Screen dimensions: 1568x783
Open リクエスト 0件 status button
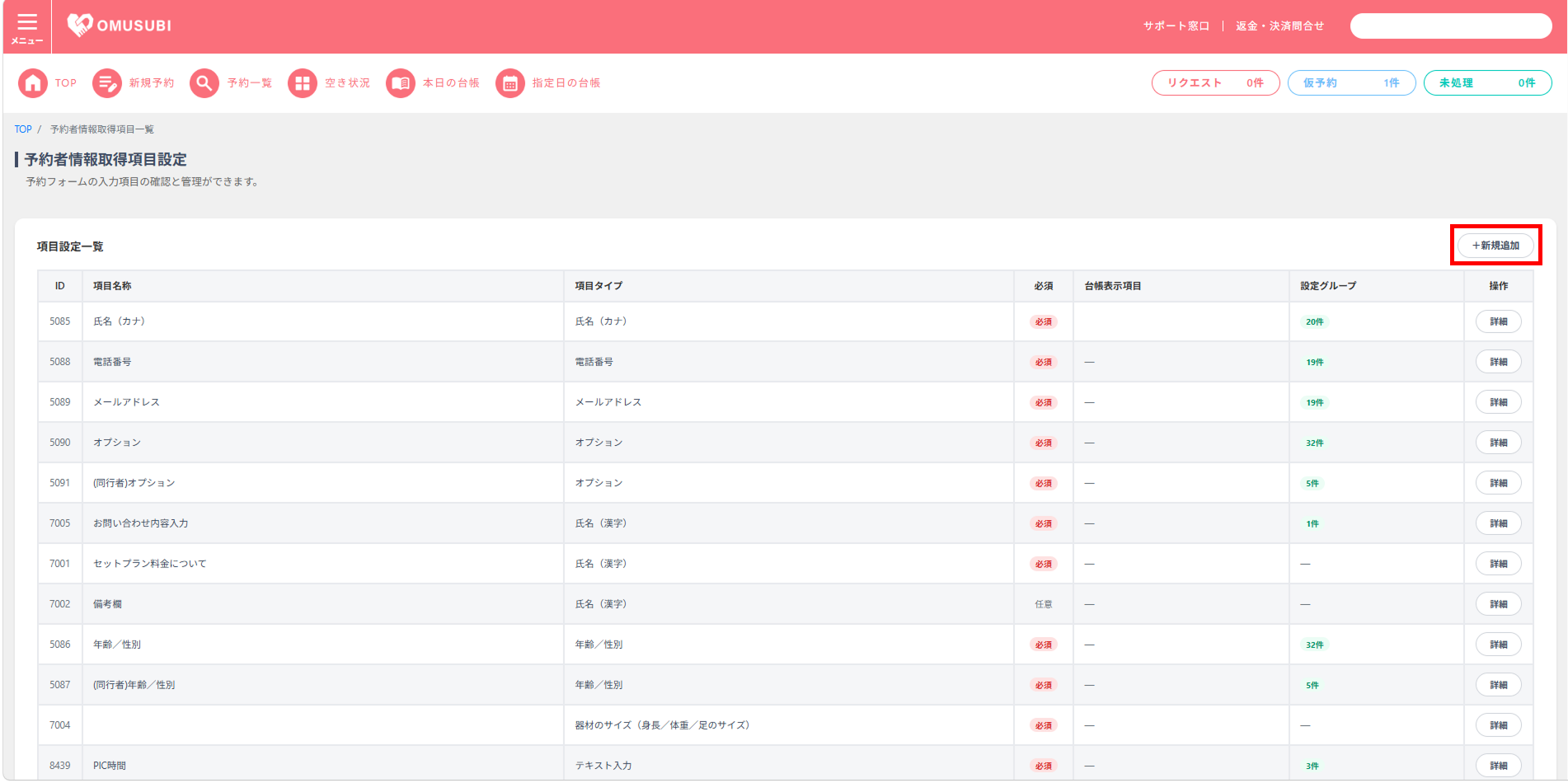(1216, 83)
